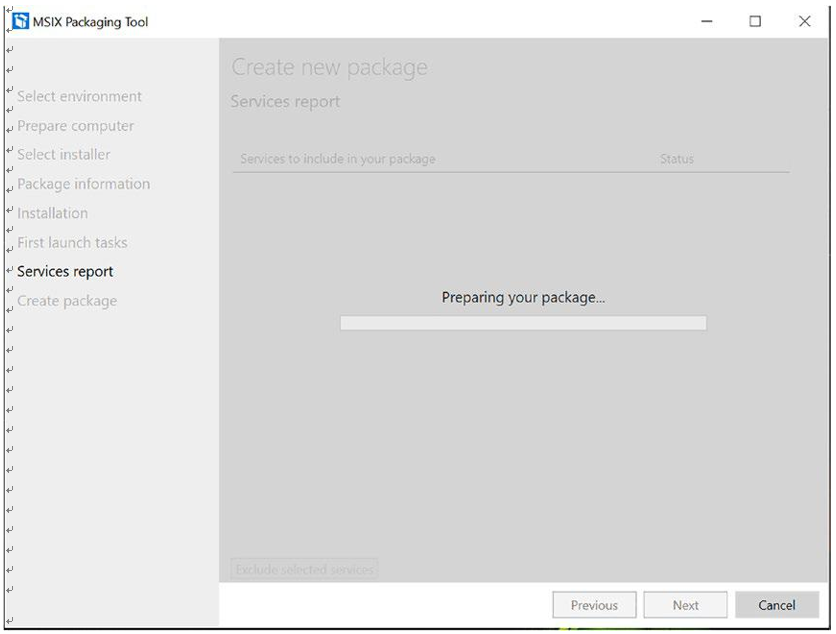Go to the Select environment step

point(79,97)
